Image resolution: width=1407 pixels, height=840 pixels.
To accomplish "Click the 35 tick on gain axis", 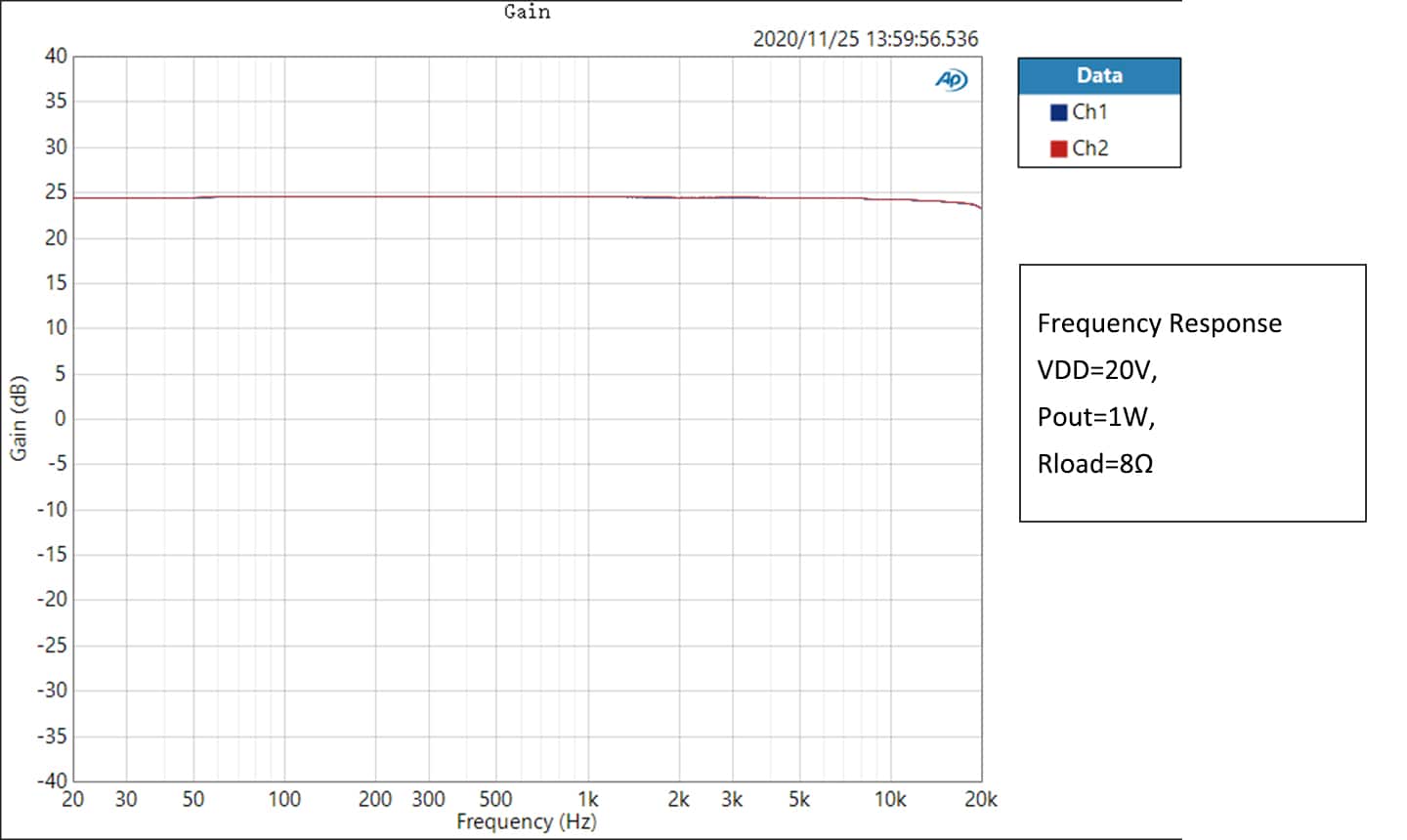I will tap(56, 102).
